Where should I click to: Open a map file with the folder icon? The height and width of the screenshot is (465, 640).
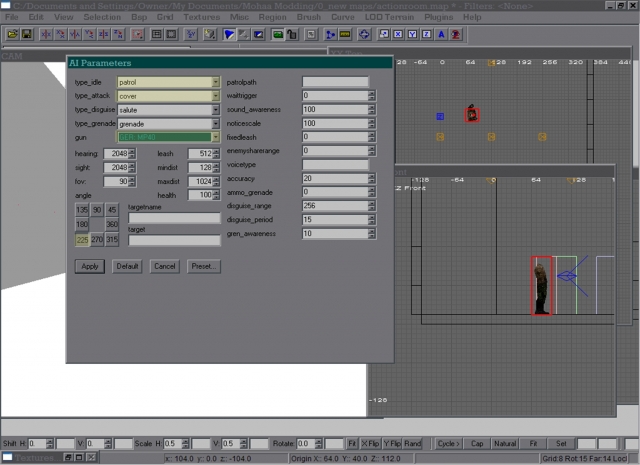[12, 34]
